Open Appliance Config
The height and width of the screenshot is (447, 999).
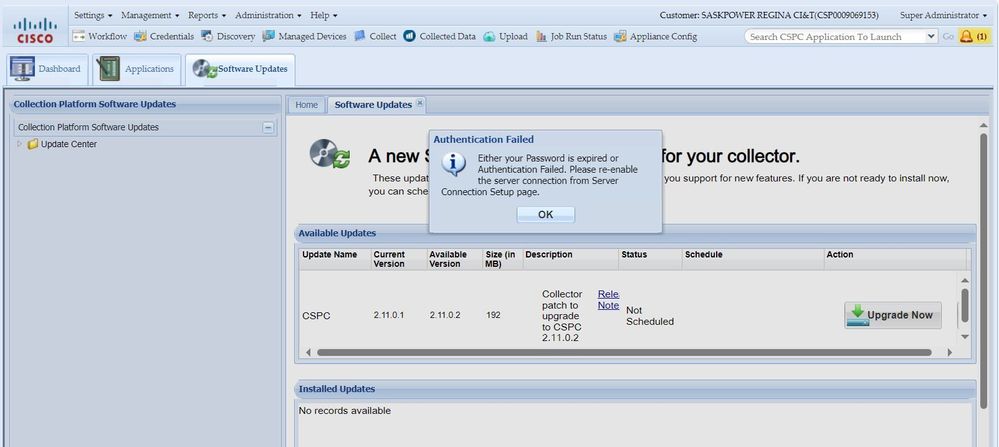(655, 36)
